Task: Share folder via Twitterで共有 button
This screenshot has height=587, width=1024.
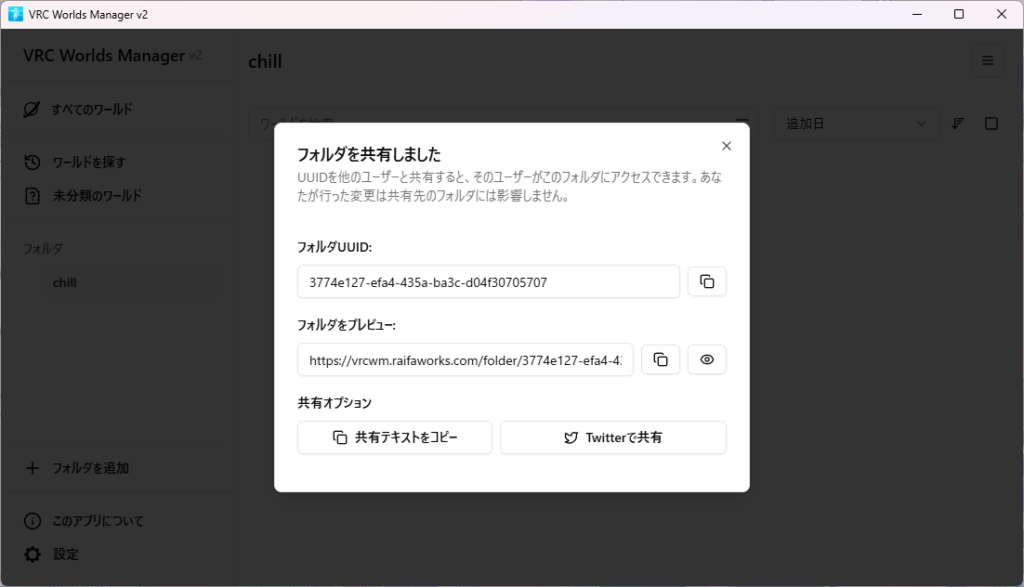Action: coord(612,438)
